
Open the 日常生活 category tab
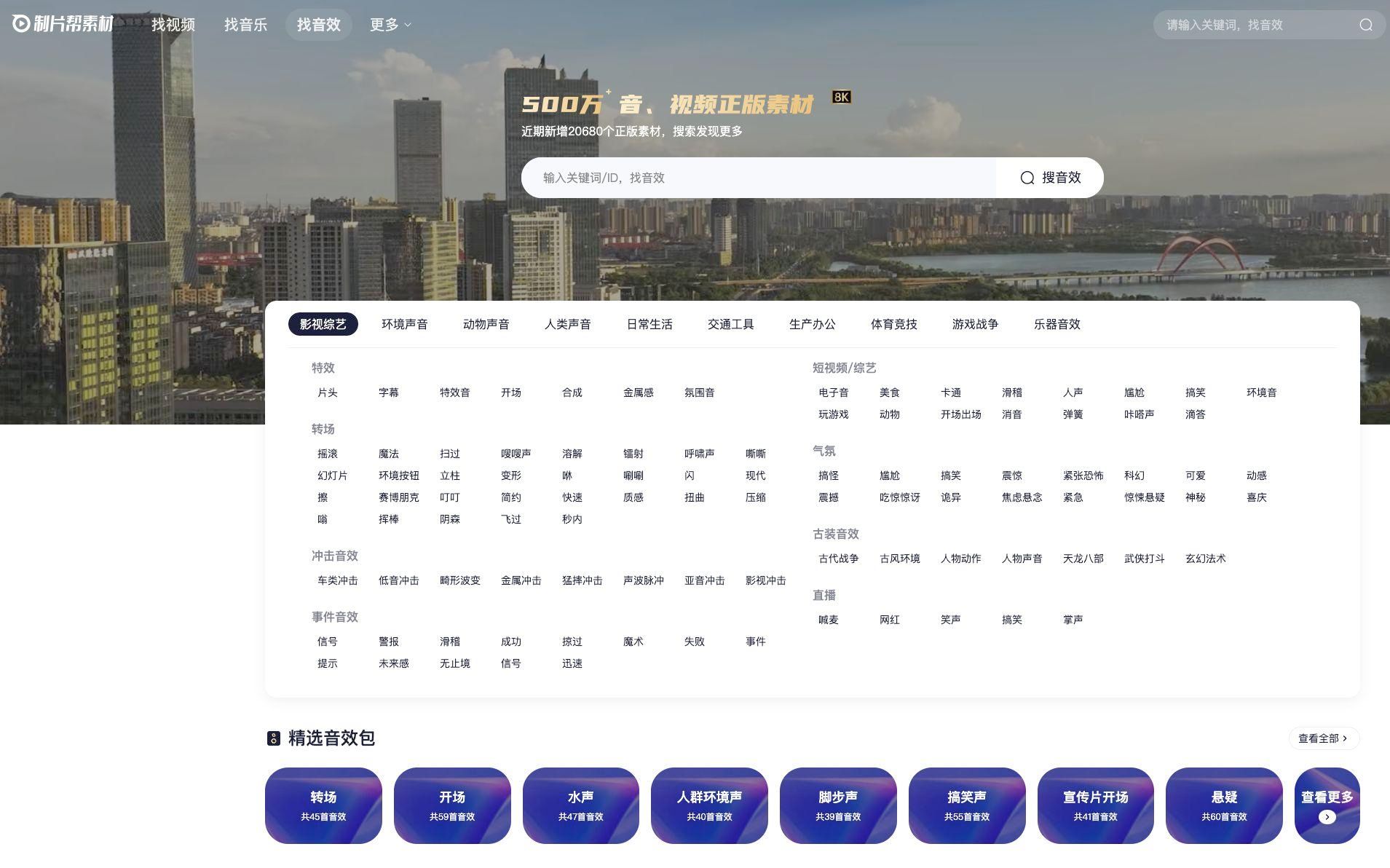(x=649, y=324)
